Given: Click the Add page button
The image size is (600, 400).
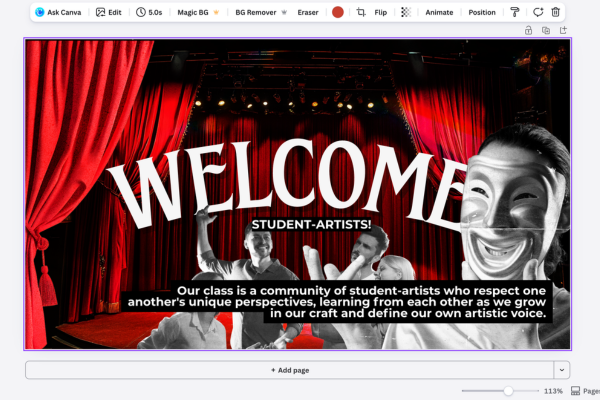Looking at the screenshot, I should click(x=289, y=370).
